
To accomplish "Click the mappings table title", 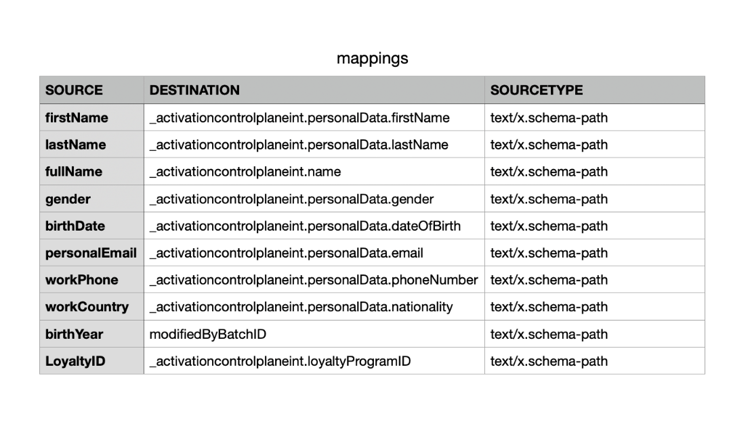I will point(372,58).
